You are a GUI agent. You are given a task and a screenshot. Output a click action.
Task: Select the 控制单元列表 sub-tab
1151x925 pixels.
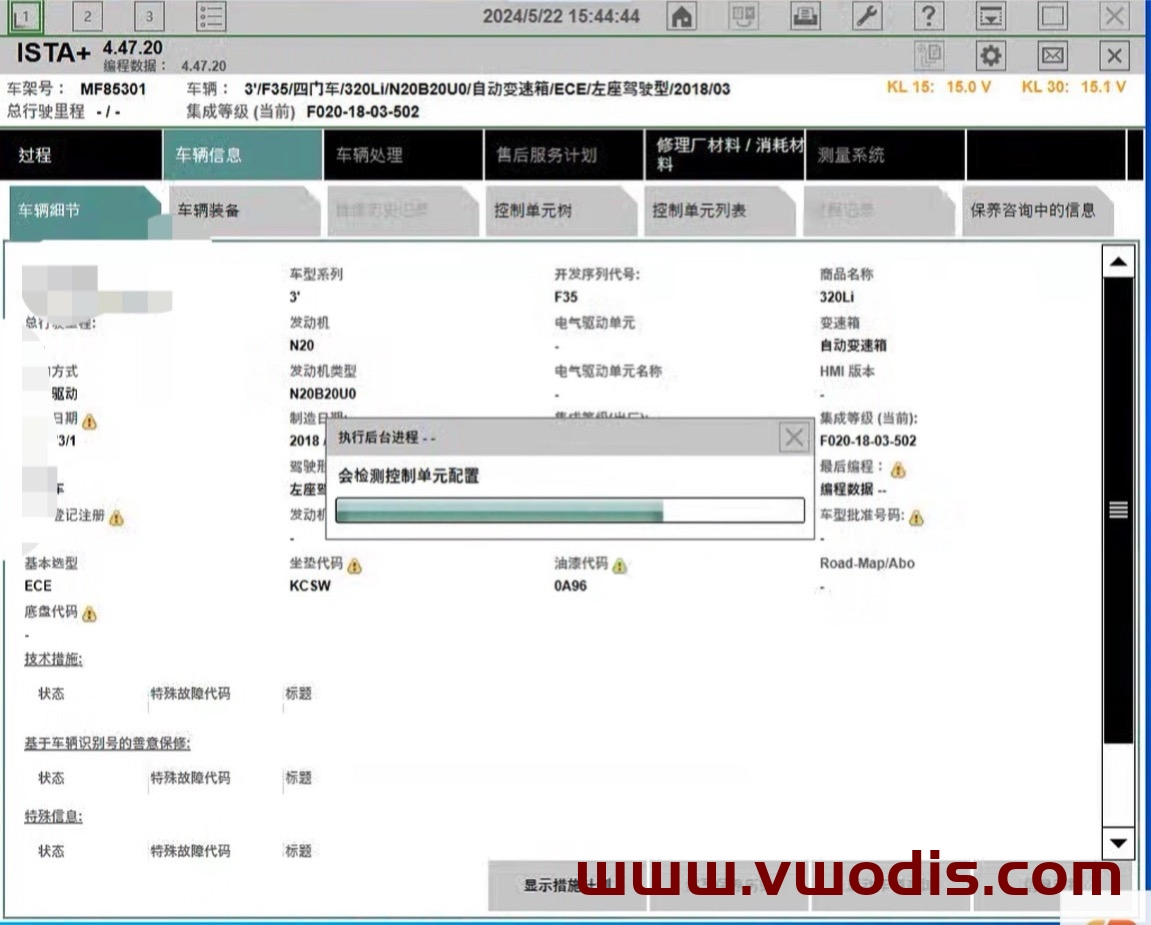719,211
